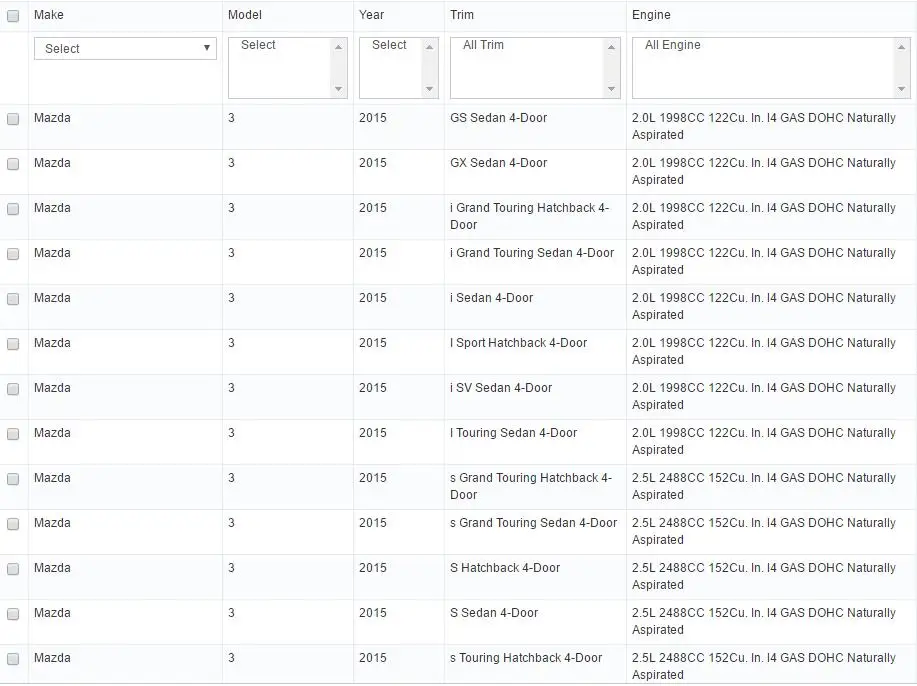Click 2015 in the i SV Sedan row
The width and height of the screenshot is (917, 686).
373,388
